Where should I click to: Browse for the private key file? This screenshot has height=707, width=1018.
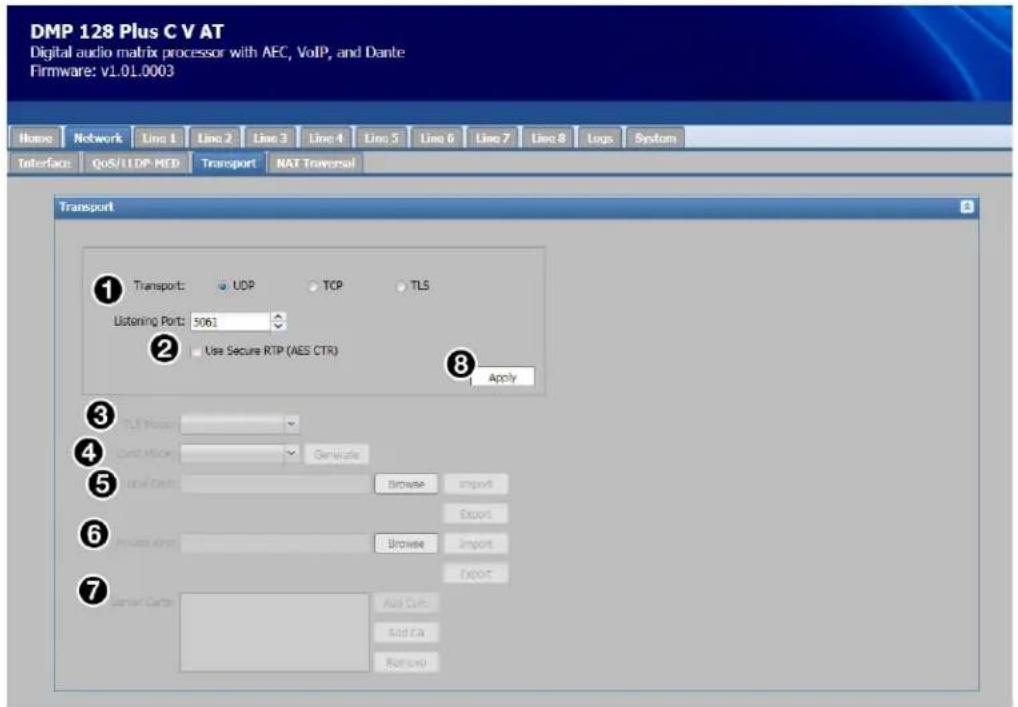[406, 544]
